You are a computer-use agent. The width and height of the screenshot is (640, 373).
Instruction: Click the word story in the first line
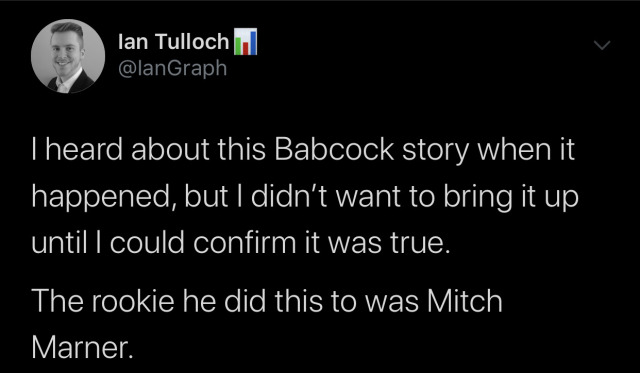coord(436,151)
